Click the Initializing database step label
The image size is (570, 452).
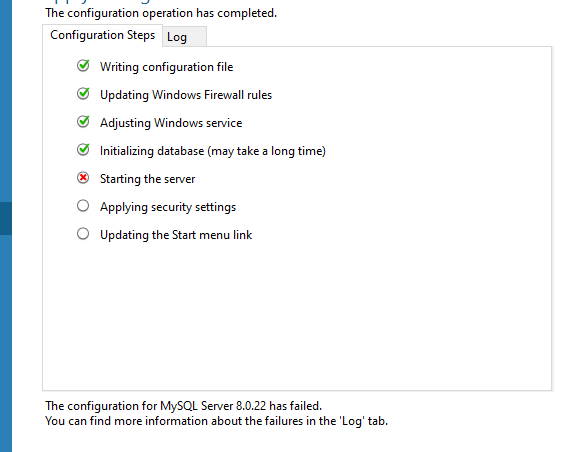click(x=213, y=151)
